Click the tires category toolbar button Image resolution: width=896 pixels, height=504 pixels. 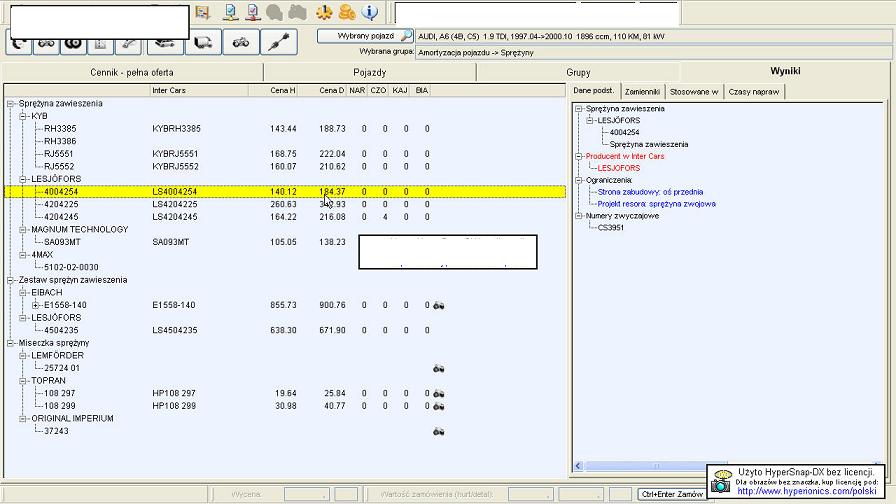tap(73, 45)
